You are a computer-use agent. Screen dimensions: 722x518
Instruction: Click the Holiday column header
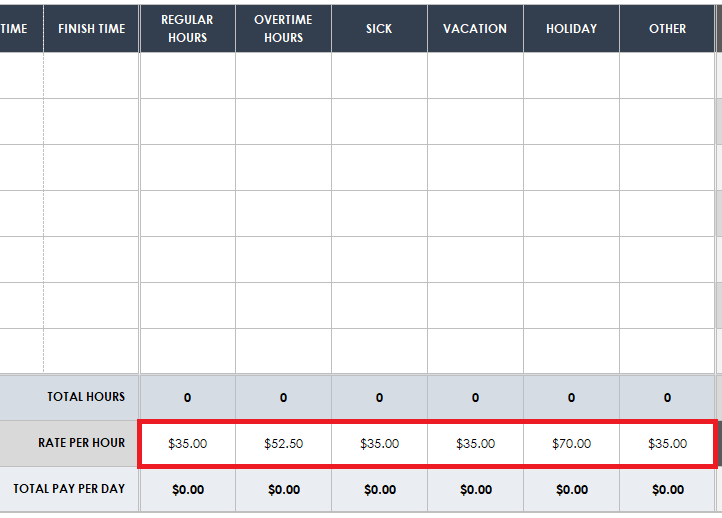(x=571, y=29)
